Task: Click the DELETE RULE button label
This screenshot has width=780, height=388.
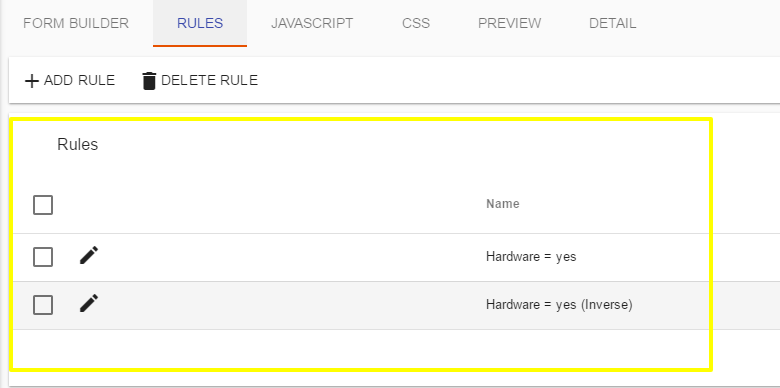Action: click(x=209, y=81)
